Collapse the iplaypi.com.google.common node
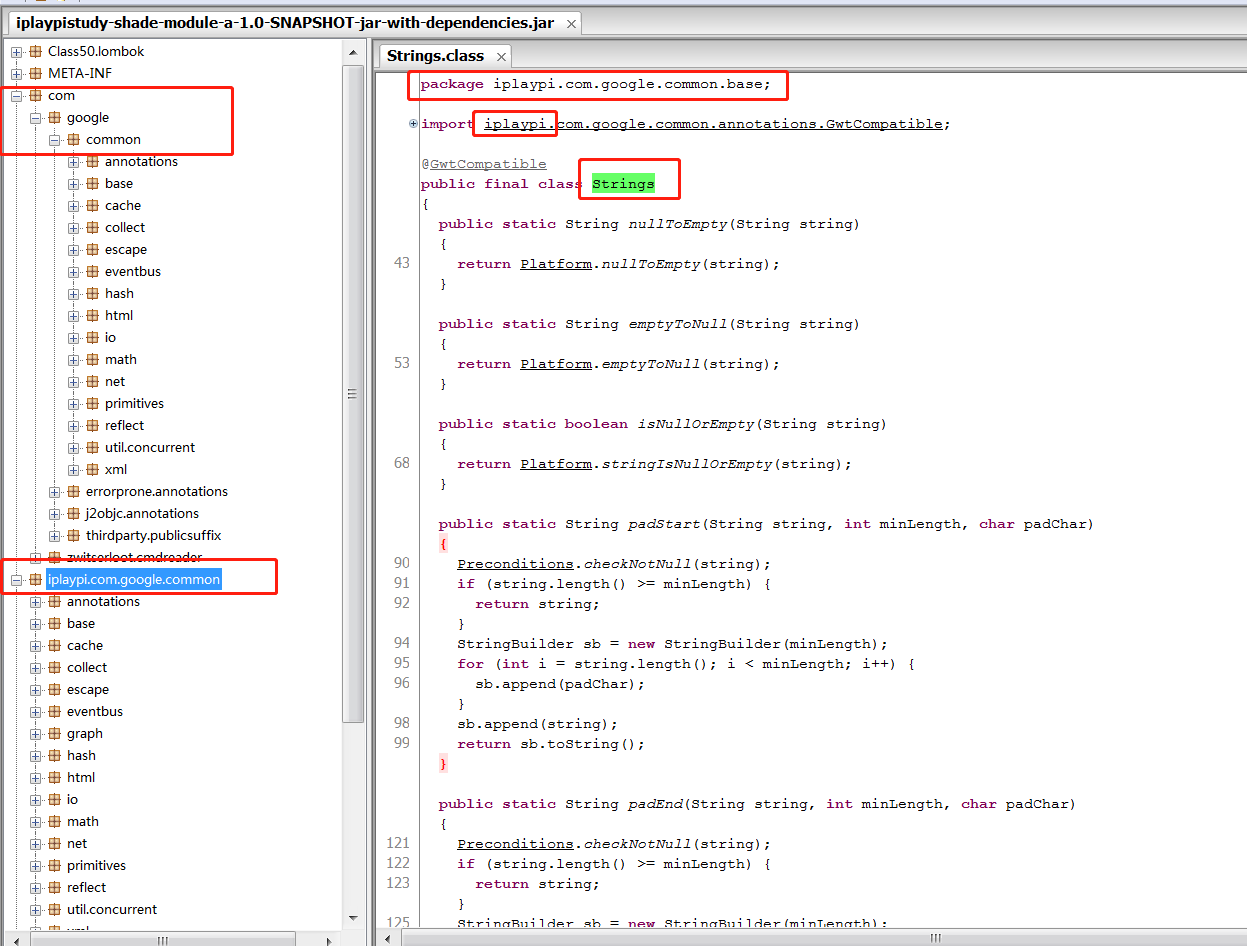 coord(16,579)
